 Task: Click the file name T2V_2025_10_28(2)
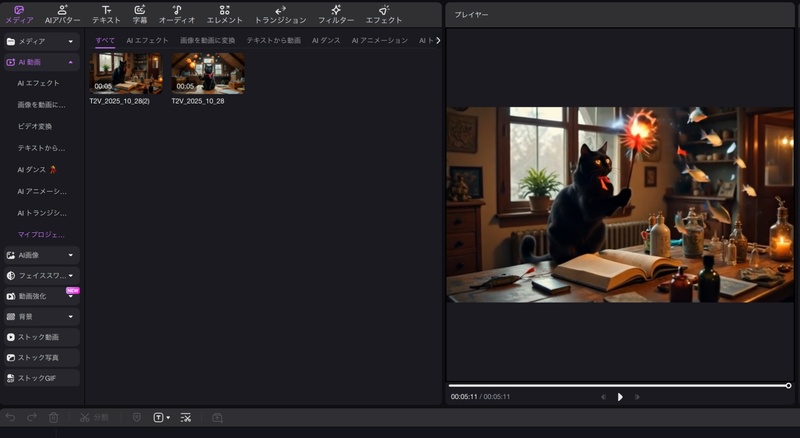point(120,101)
